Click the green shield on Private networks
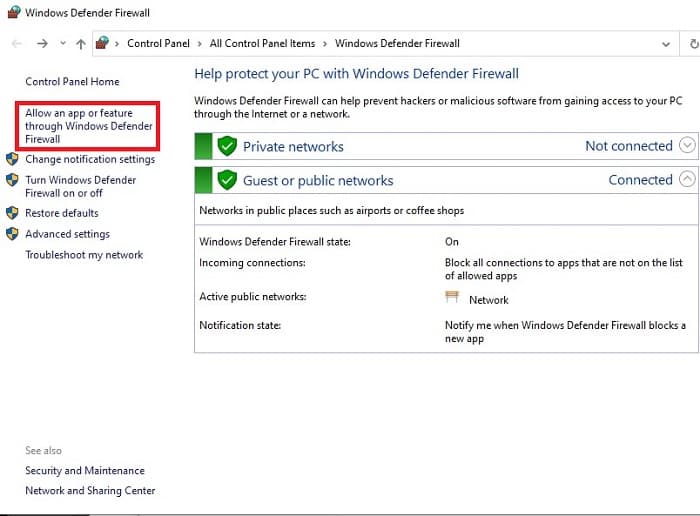700x516 pixels. point(227,146)
